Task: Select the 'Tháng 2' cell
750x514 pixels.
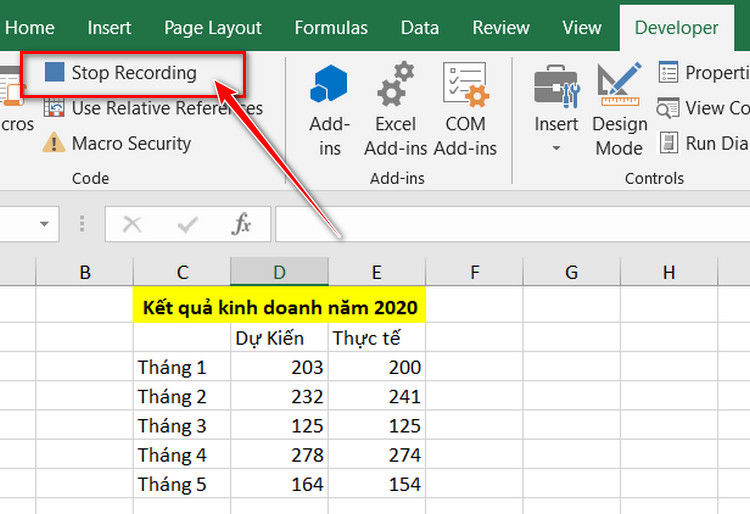Action: tap(182, 396)
